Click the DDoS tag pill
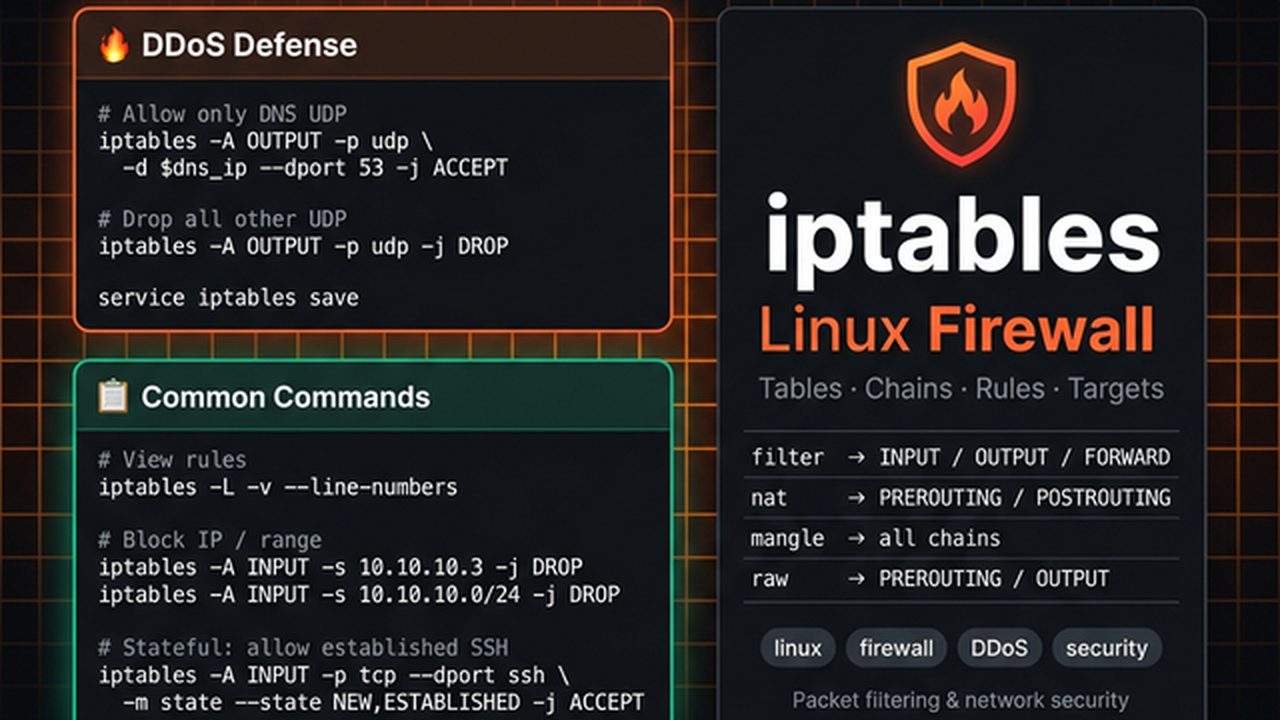This screenshot has width=1280, height=720. (998, 648)
